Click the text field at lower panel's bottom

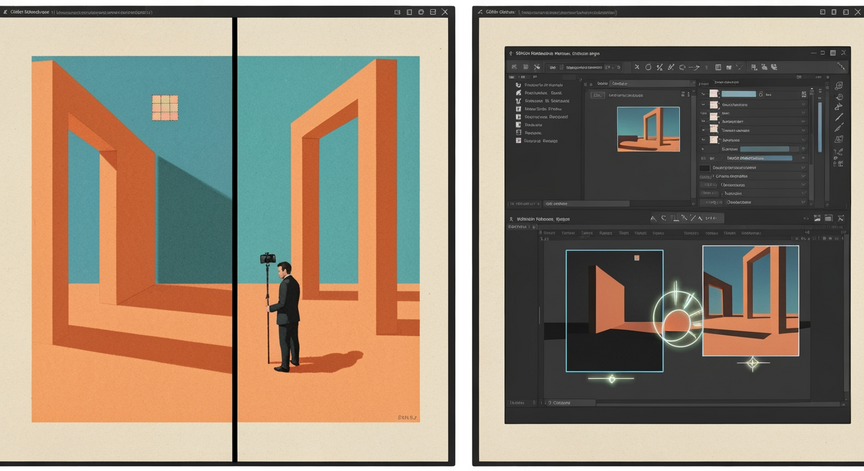(x=570, y=403)
